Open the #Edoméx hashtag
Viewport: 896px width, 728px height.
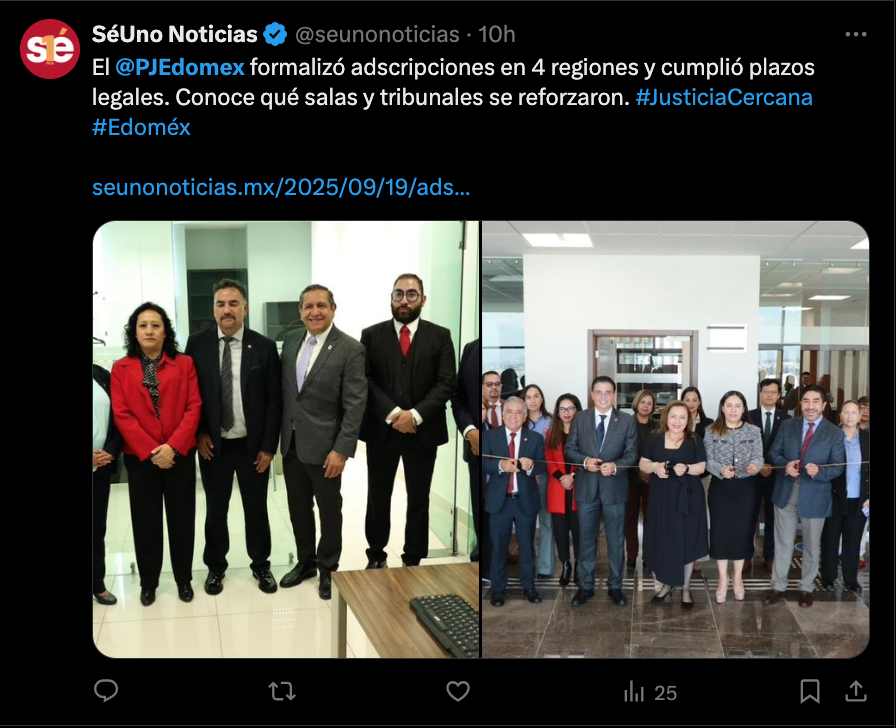141,127
